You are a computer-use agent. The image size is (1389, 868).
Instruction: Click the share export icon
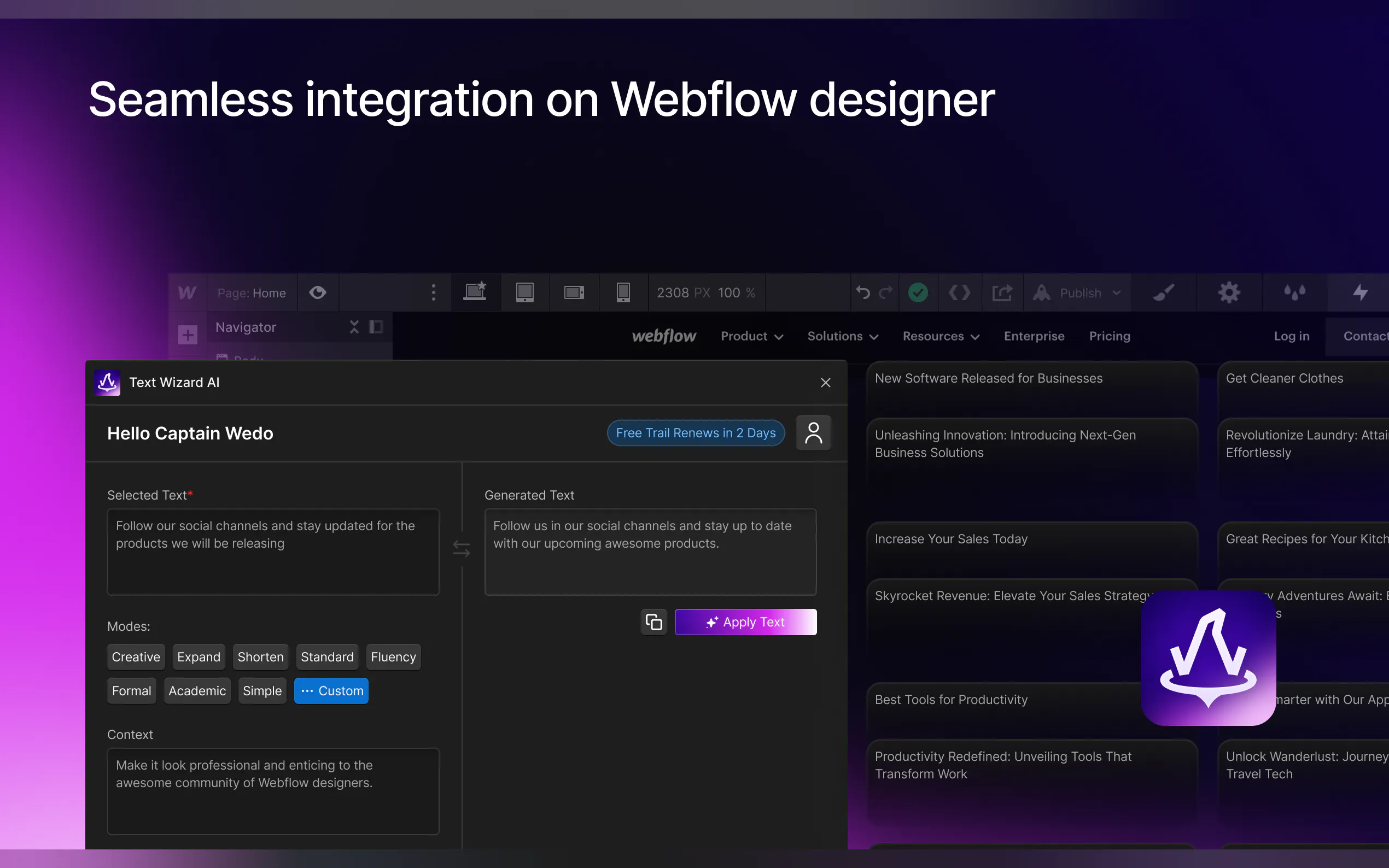pyautogui.click(x=1002, y=293)
